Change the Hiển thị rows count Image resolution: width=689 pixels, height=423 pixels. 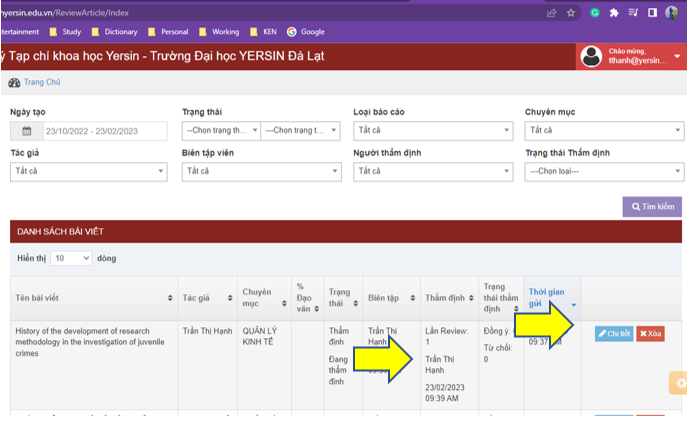pyautogui.click(x=71, y=258)
